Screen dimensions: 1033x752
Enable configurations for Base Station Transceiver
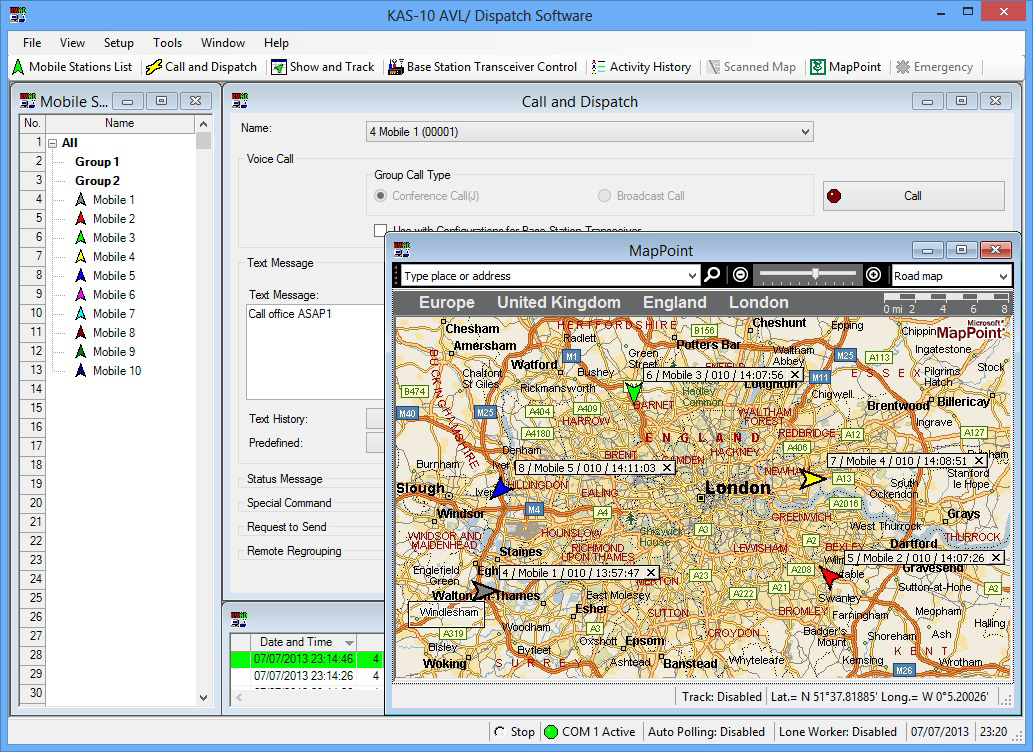(x=379, y=229)
